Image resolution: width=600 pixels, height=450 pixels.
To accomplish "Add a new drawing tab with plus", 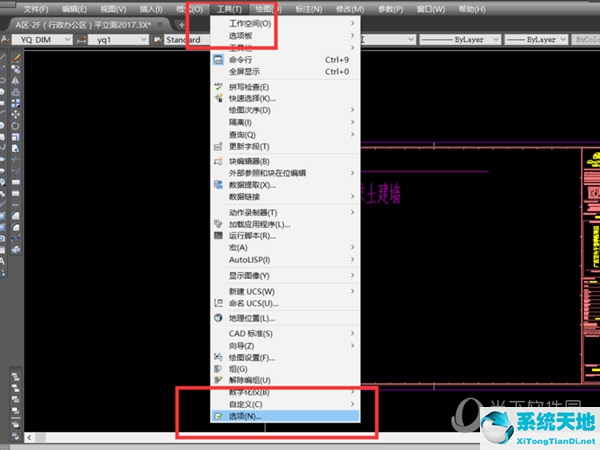I will (x=181, y=25).
